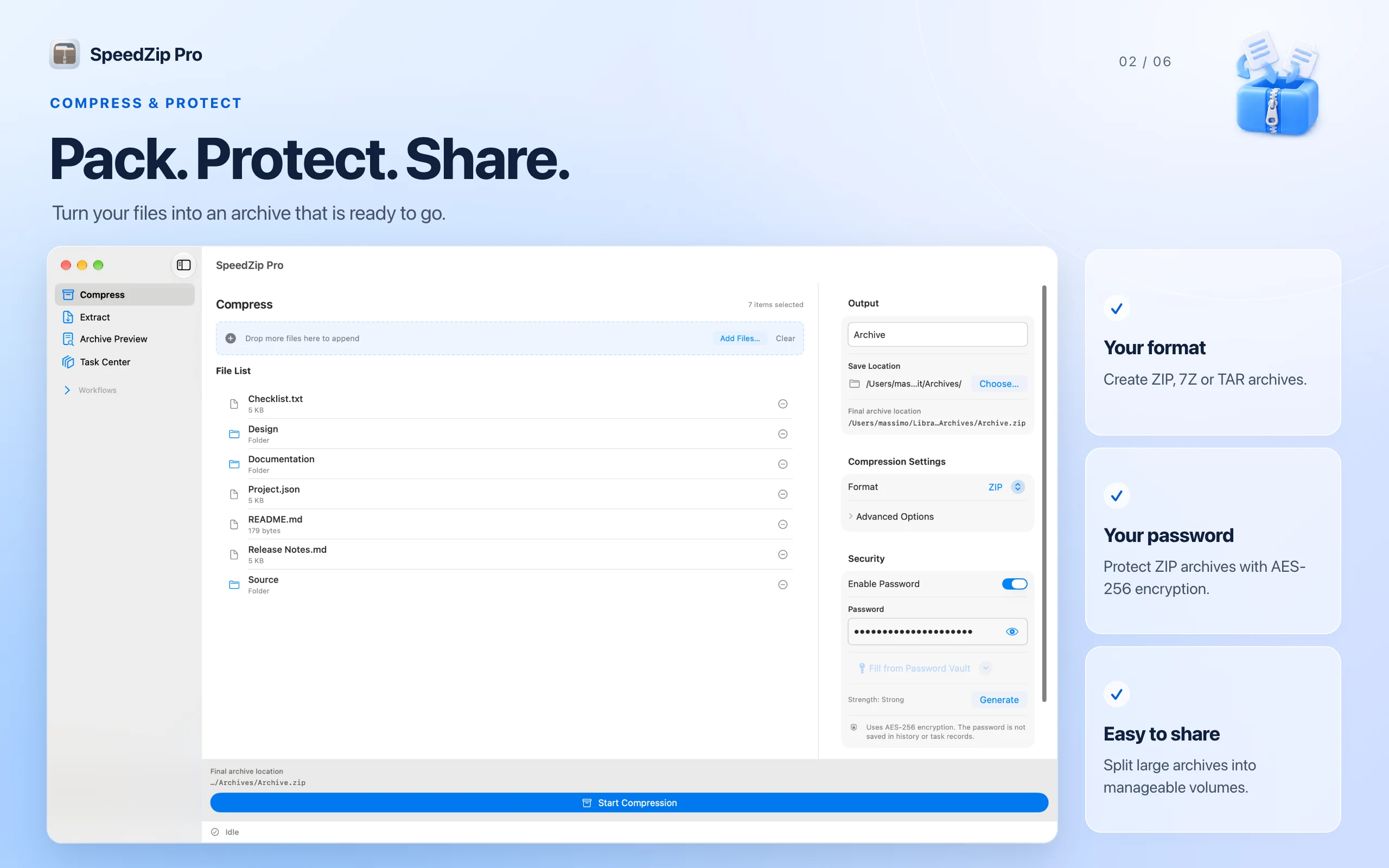Screen dimensions: 1389x868
Task: Remove Checklist.txt from the list
Action: click(782, 404)
